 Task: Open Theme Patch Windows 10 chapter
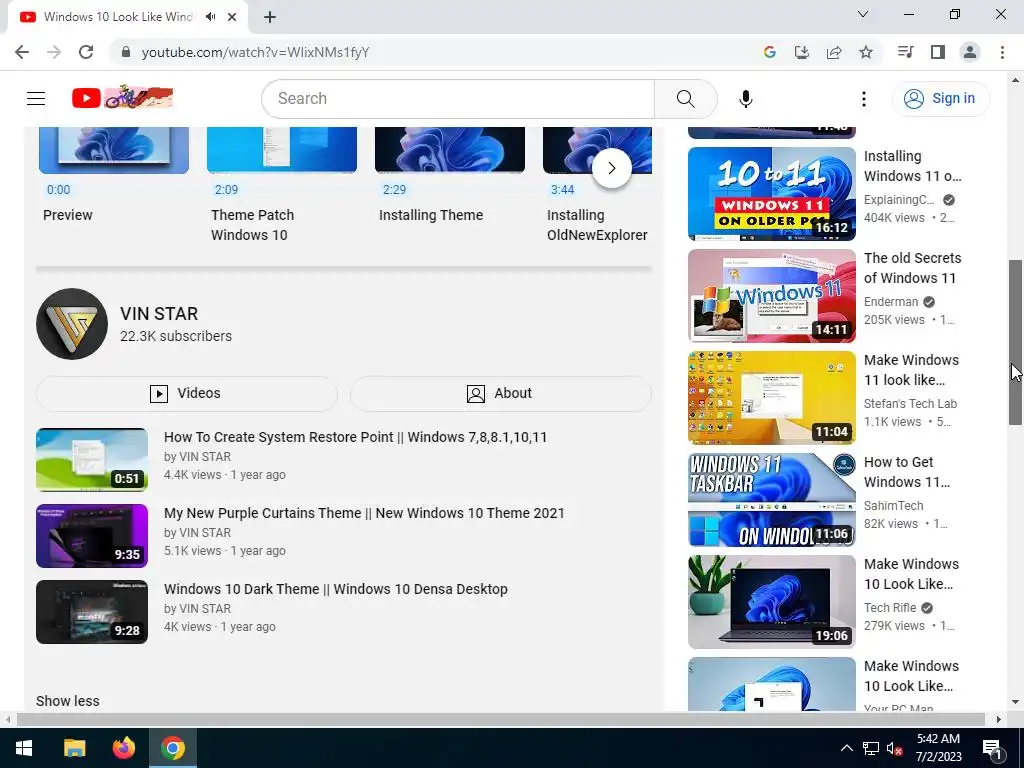252,225
